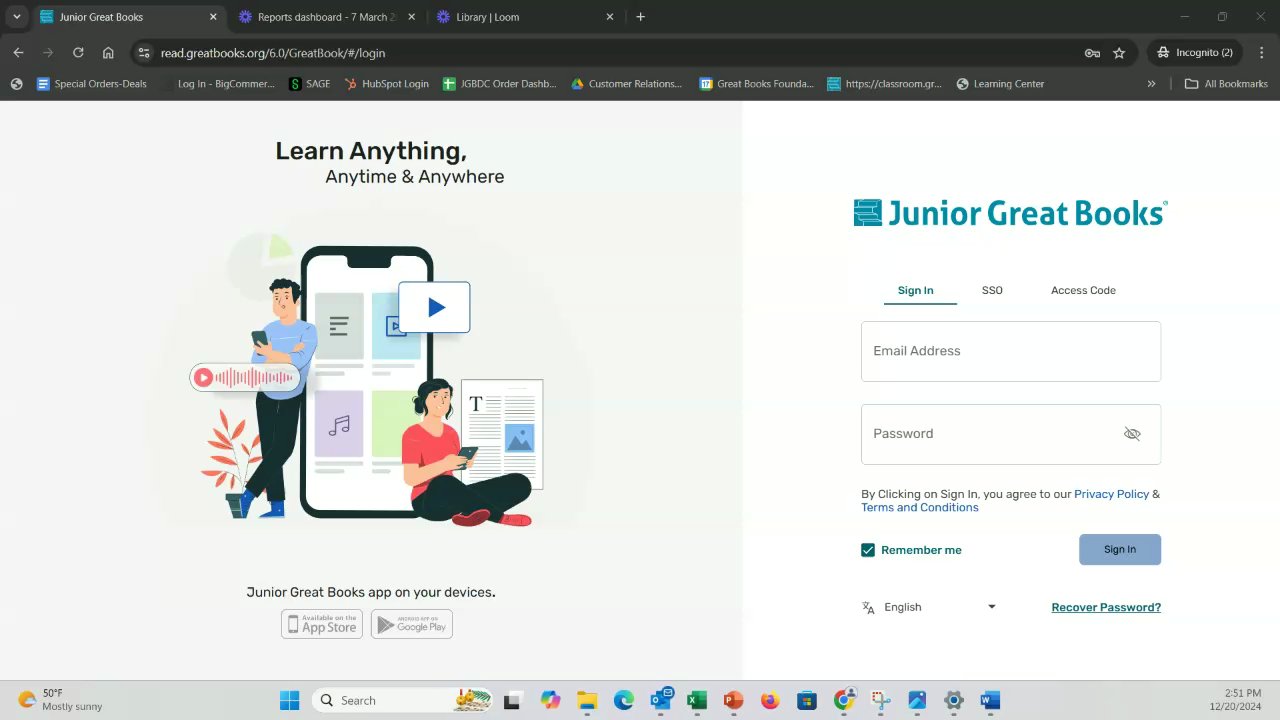The width and height of the screenshot is (1280, 720).
Task: Open the Log In - BigCommerce bookmark
Action: point(217,84)
